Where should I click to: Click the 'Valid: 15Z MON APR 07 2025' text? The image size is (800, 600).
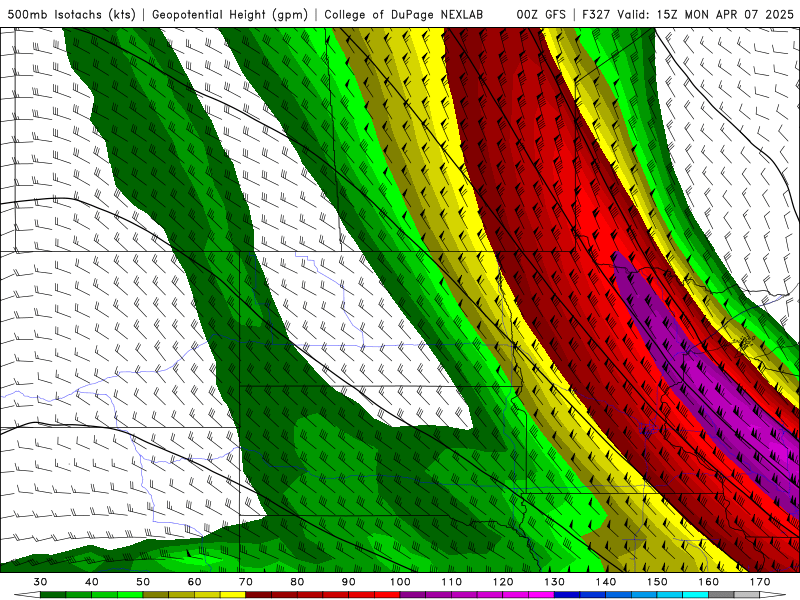(x=706, y=14)
